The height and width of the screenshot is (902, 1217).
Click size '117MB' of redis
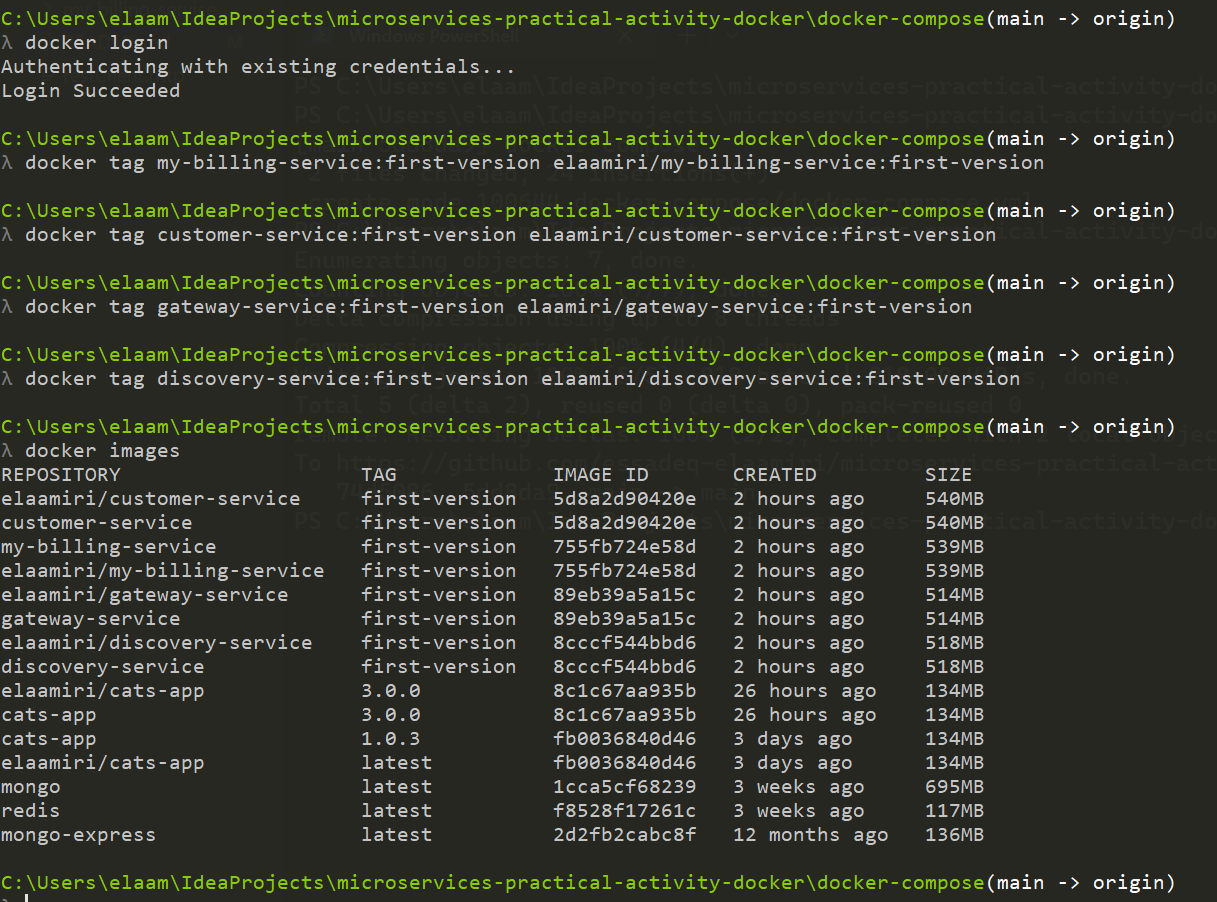[x=955, y=811]
